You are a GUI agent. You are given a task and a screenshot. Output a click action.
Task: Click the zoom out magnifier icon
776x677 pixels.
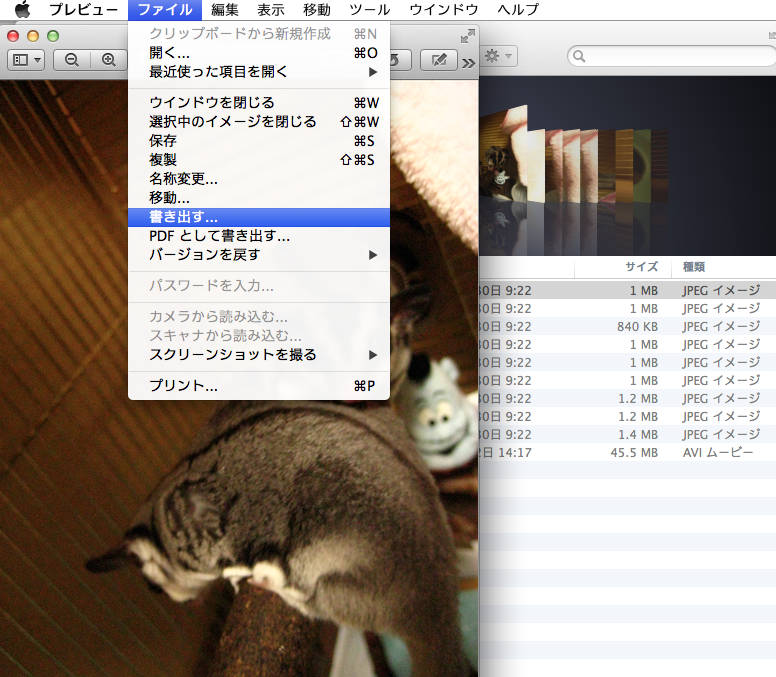click(x=72, y=60)
